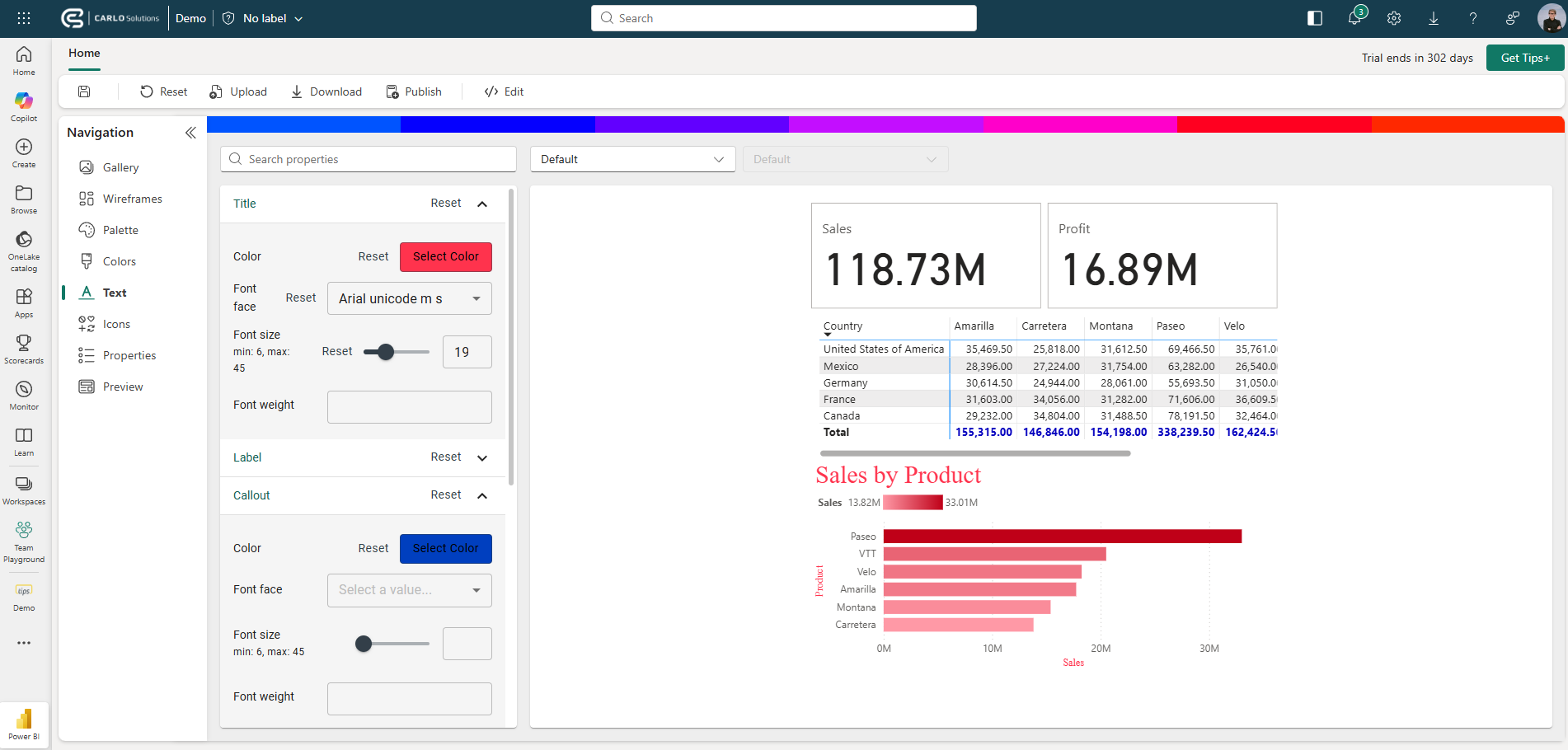The image size is (1568, 750).
Task: Open the Default theme dropdown
Action: coord(631,159)
